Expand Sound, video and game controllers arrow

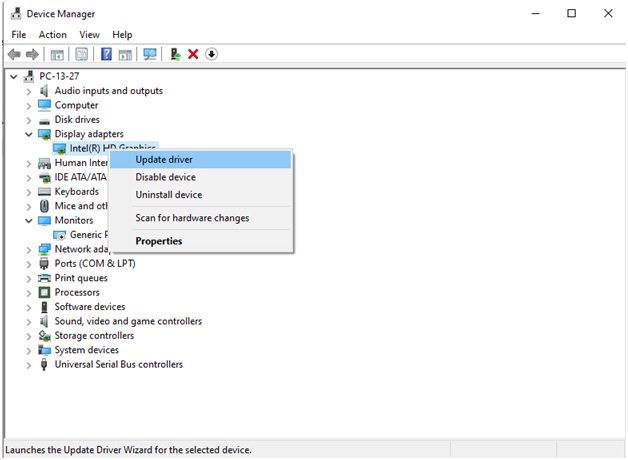(x=28, y=322)
